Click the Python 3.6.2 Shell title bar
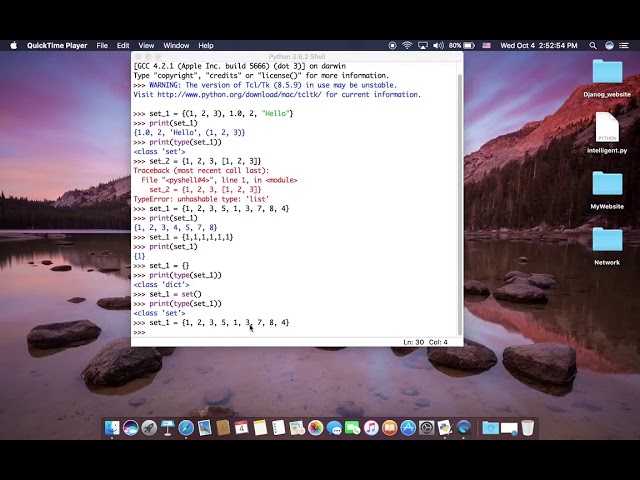This screenshot has width=640, height=480. 297,56
